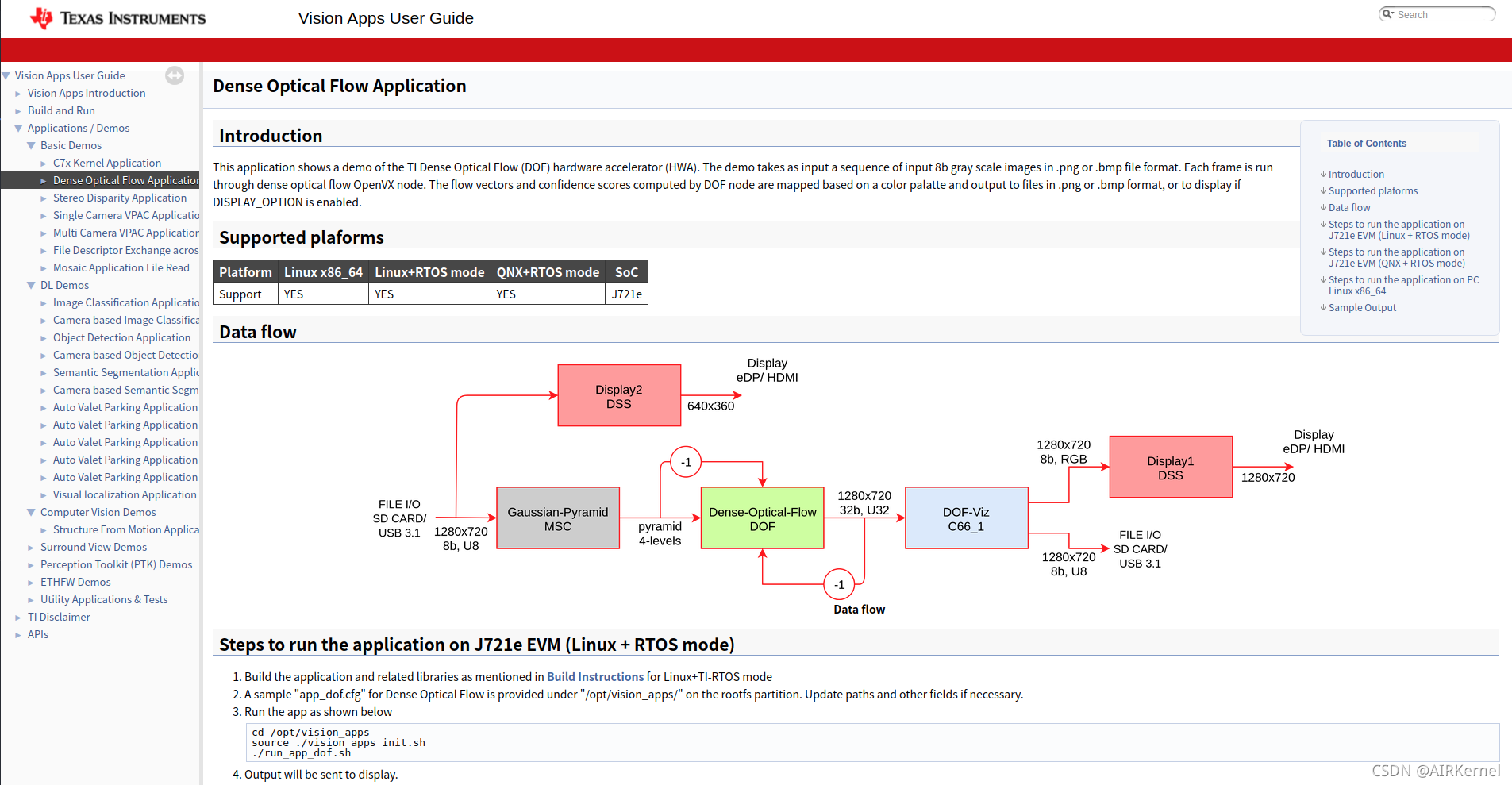Expand the Surround View Demos node arrow
Screen dimensions: 1512x785
point(31,548)
